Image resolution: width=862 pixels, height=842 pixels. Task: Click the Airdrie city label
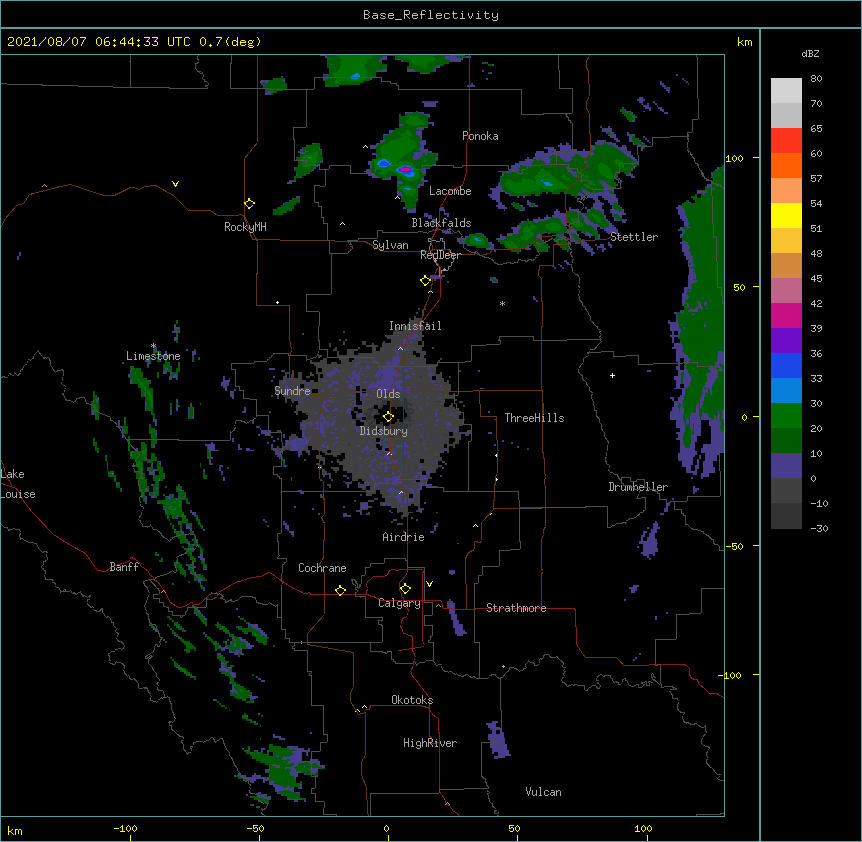tap(403, 537)
